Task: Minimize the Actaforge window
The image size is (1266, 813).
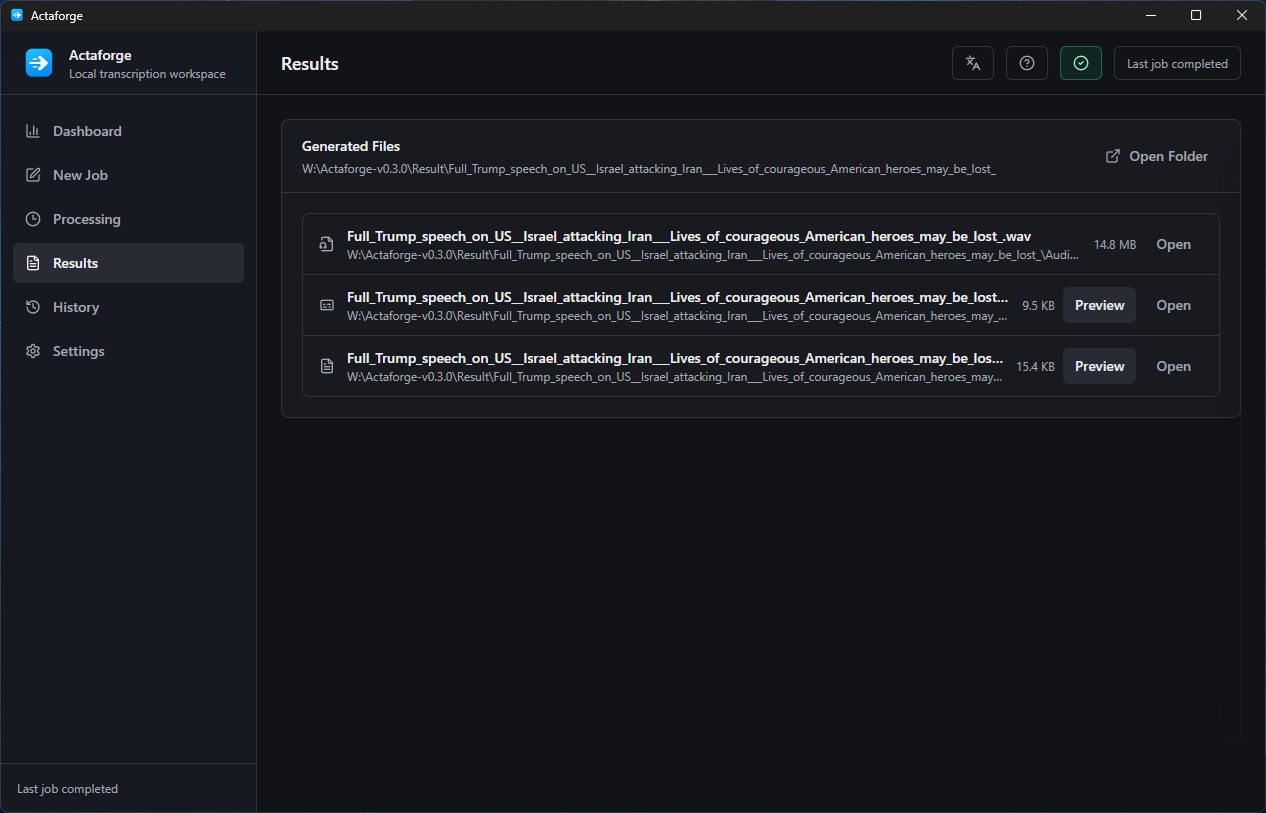Action: click(1151, 15)
